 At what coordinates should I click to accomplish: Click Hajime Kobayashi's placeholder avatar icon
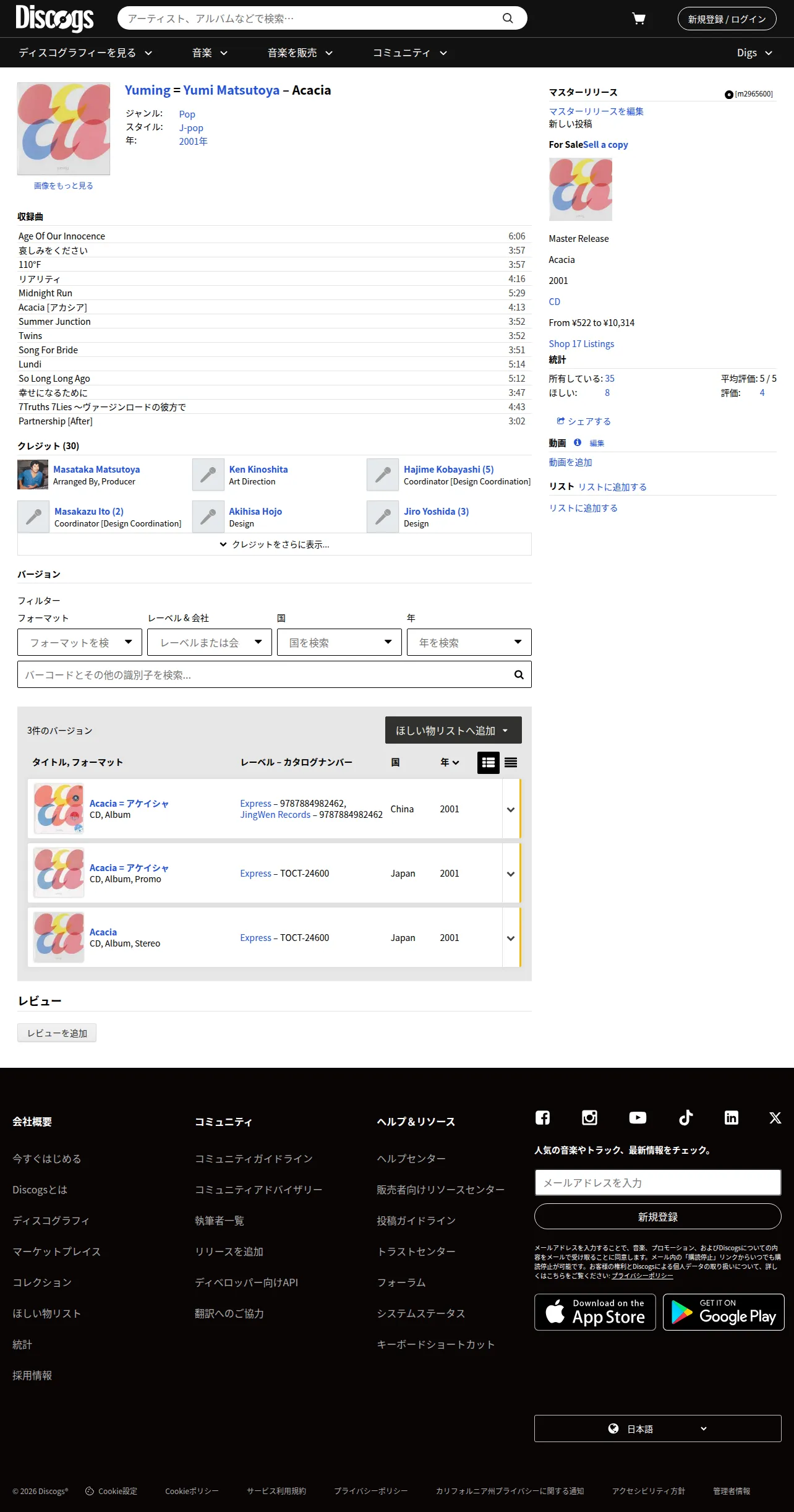(x=383, y=475)
